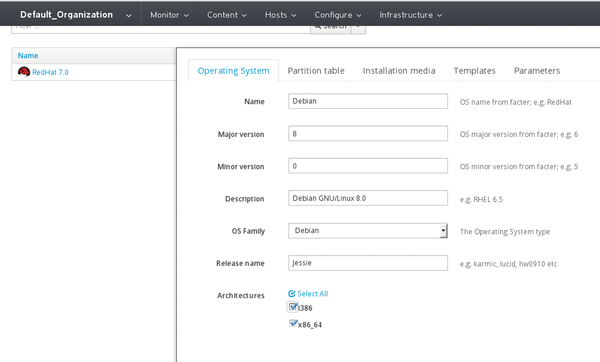Switch to the Installation media tab

399,71
